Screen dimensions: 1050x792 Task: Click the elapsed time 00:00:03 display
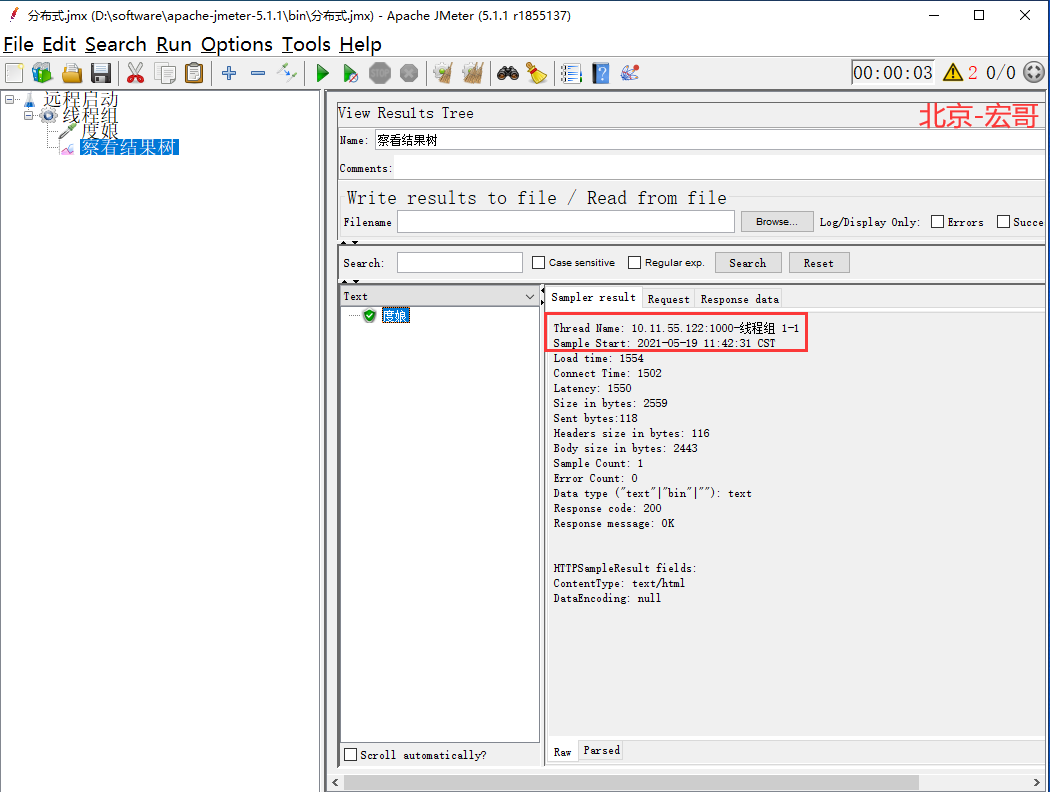(x=893, y=72)
